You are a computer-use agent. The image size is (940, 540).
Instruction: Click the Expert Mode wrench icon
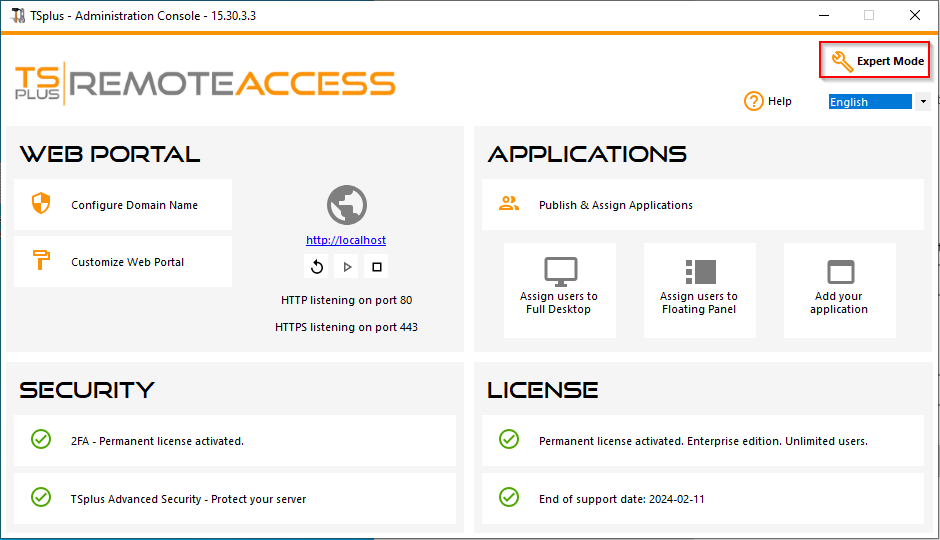coord(842,62)
